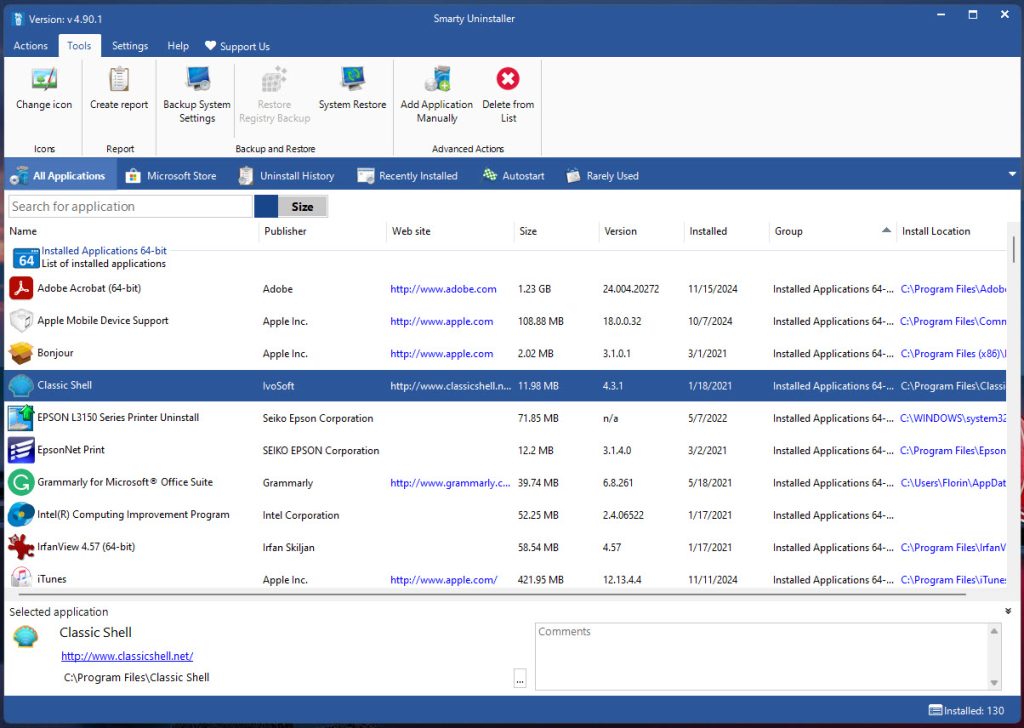Open EPSON L3150's WINDOWS install location
1024x728 pixels.
point(953,419)
